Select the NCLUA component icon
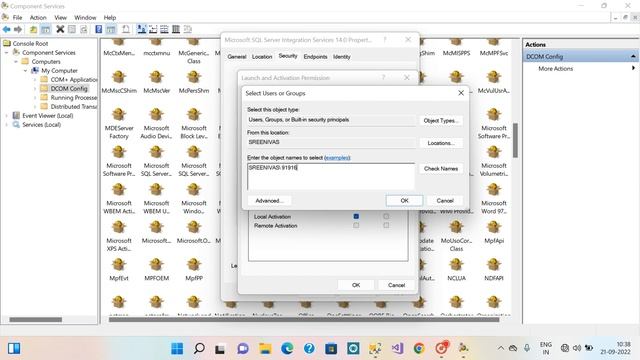This screenshot has height=360, width=640. pos(456,269)
